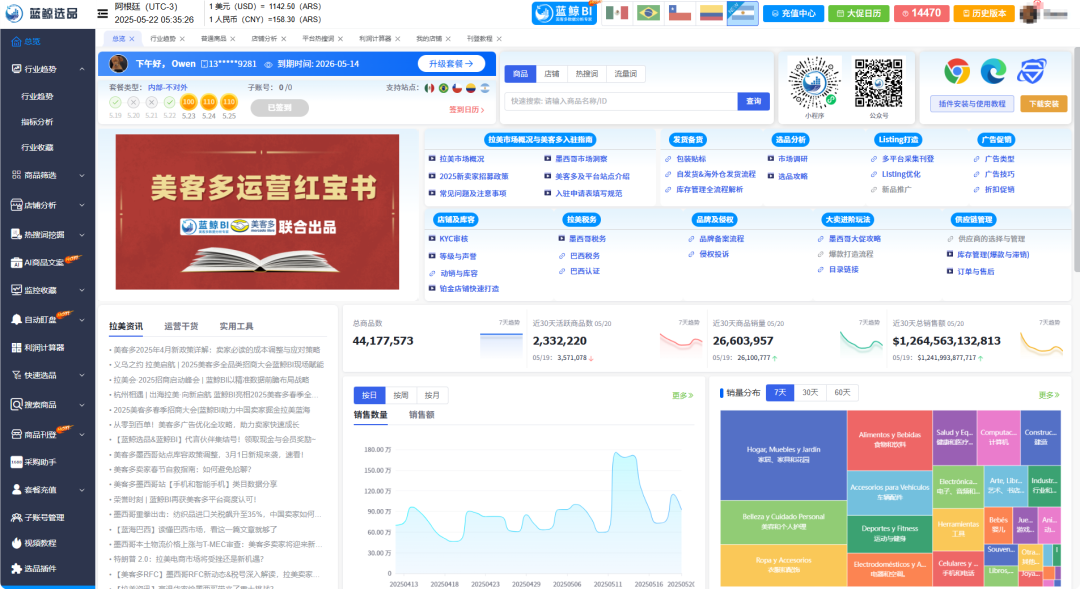The height and width of the screenshot is (589, 1080).
Task: Click the 采购助手 1688 sidebar icon
Action: point(17,462)
